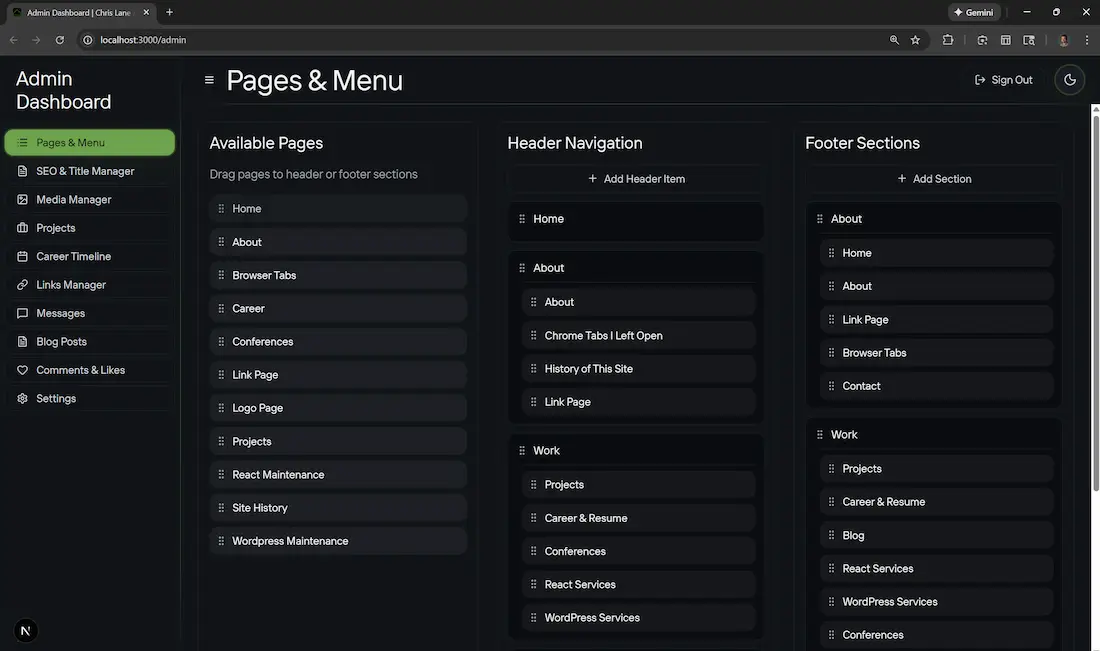The height and width of the screenshot is (651, 1100).
Task: Click drag handle of Logo Page
Action: [x=221, y=408]
